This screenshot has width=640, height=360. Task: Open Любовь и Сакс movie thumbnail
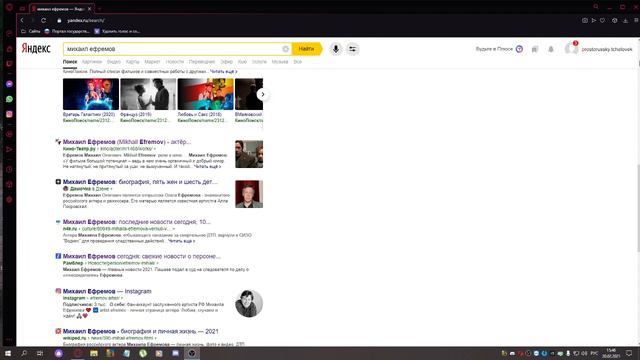(206, 94)
